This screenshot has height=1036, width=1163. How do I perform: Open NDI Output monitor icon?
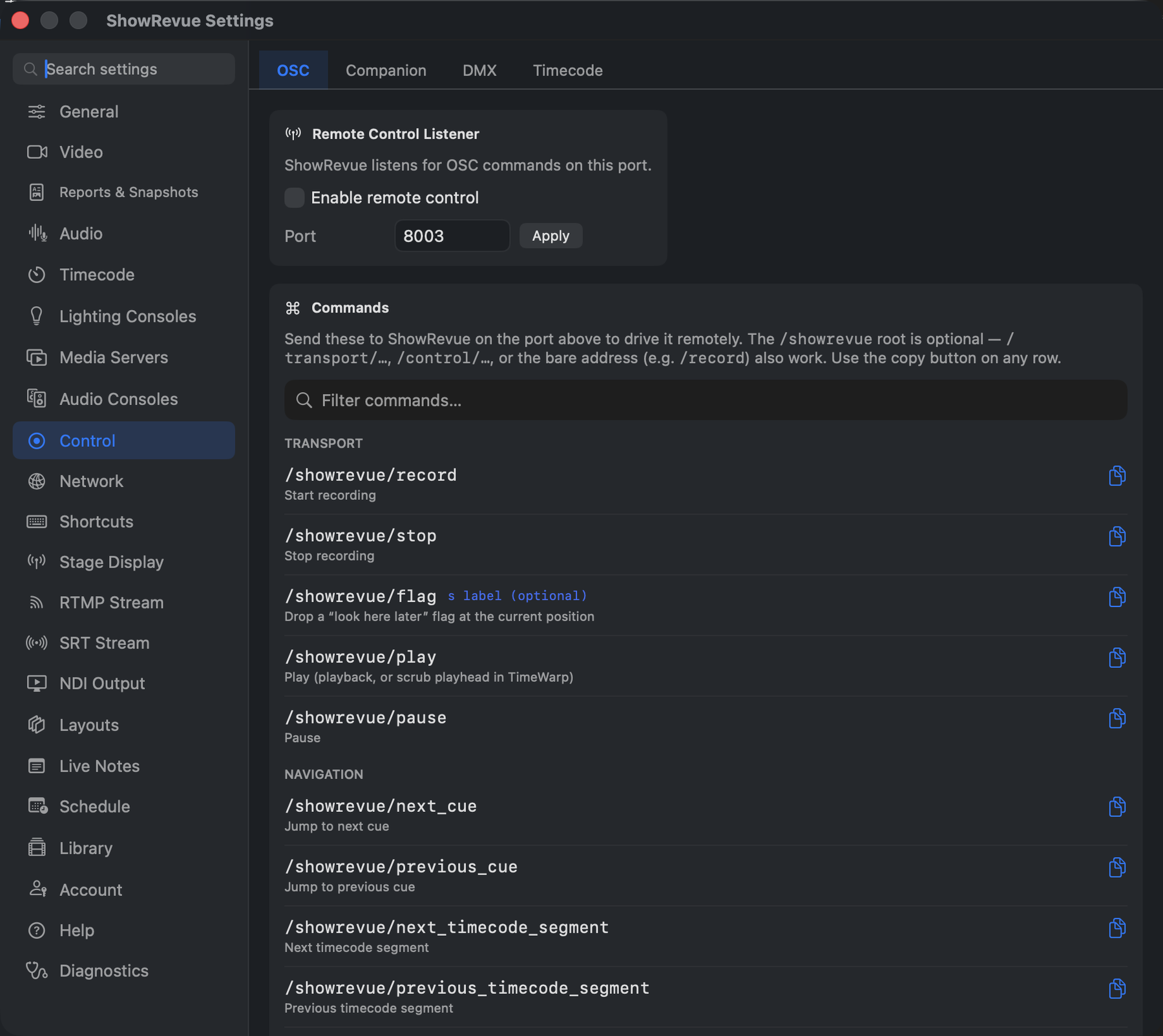click(x=37, y=683)
